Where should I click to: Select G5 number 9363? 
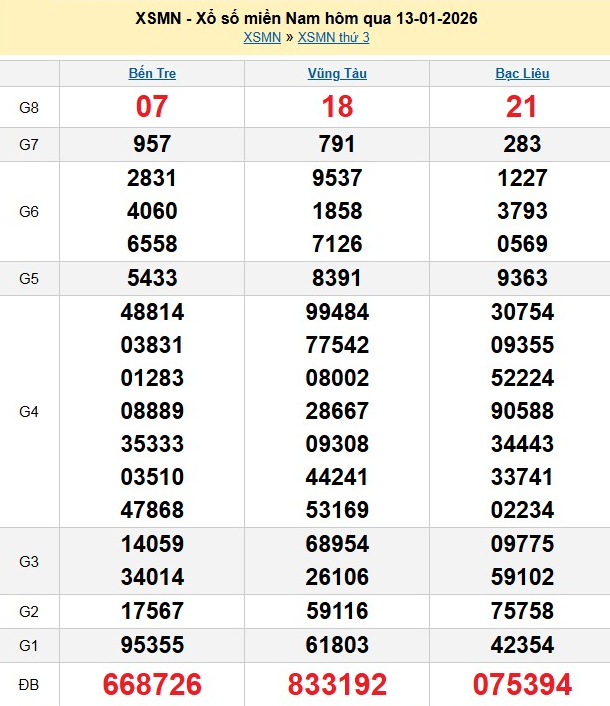coord(522,278)
